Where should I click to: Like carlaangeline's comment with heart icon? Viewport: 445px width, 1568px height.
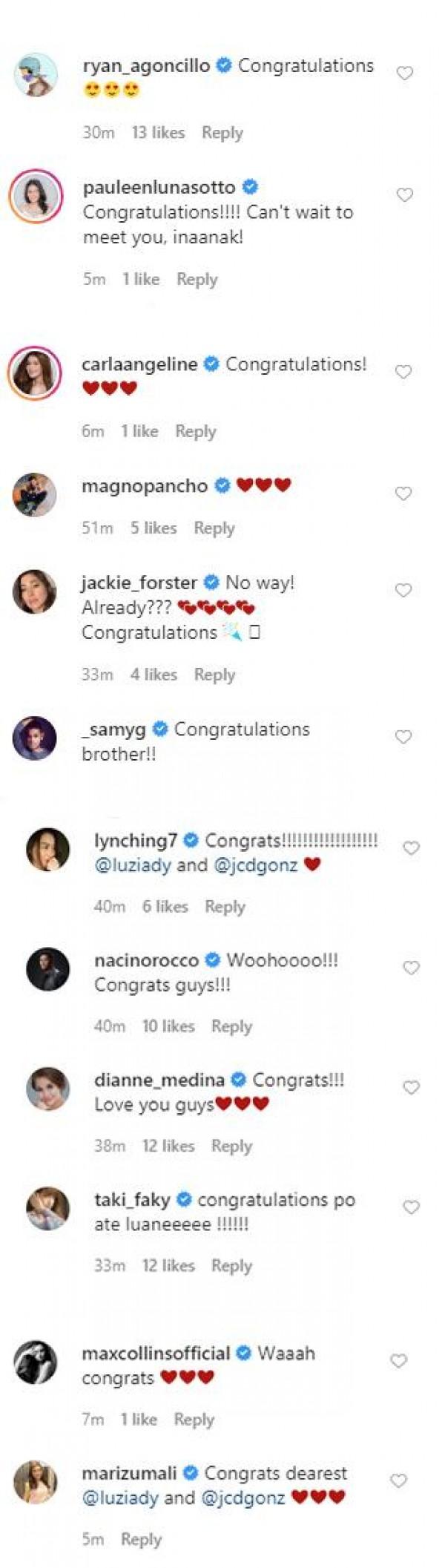[403, 372]
